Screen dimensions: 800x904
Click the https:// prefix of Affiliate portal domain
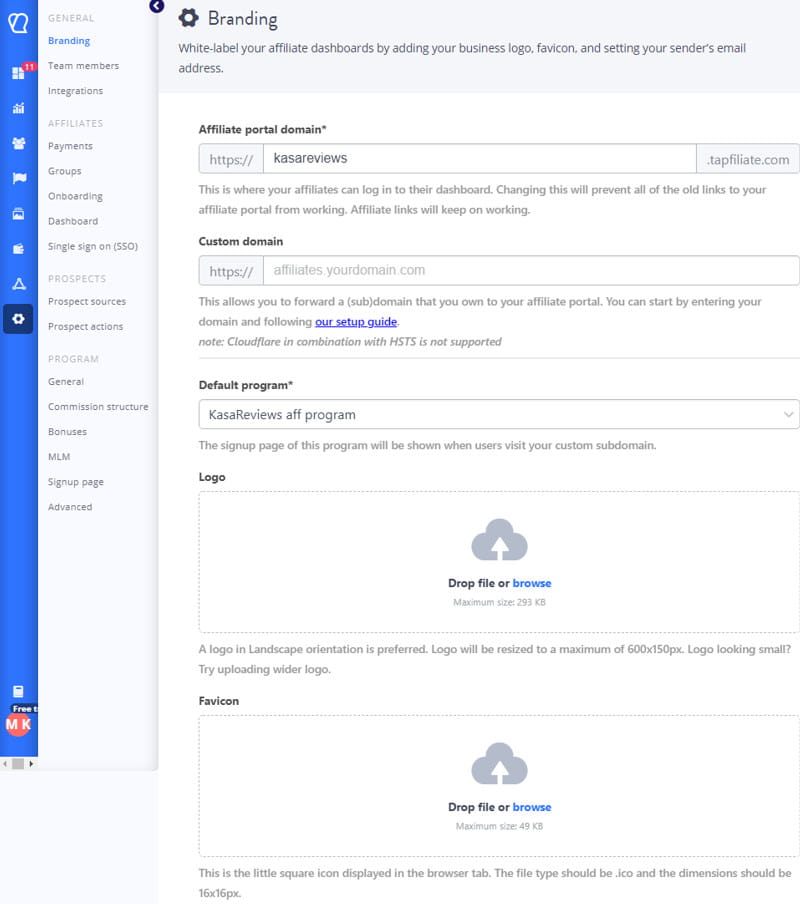(231, 159)
